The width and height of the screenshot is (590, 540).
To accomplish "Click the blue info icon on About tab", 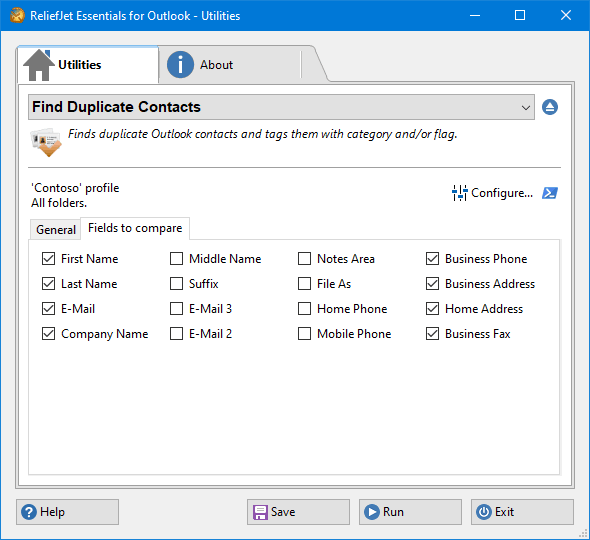I will (x=180, y=65).
